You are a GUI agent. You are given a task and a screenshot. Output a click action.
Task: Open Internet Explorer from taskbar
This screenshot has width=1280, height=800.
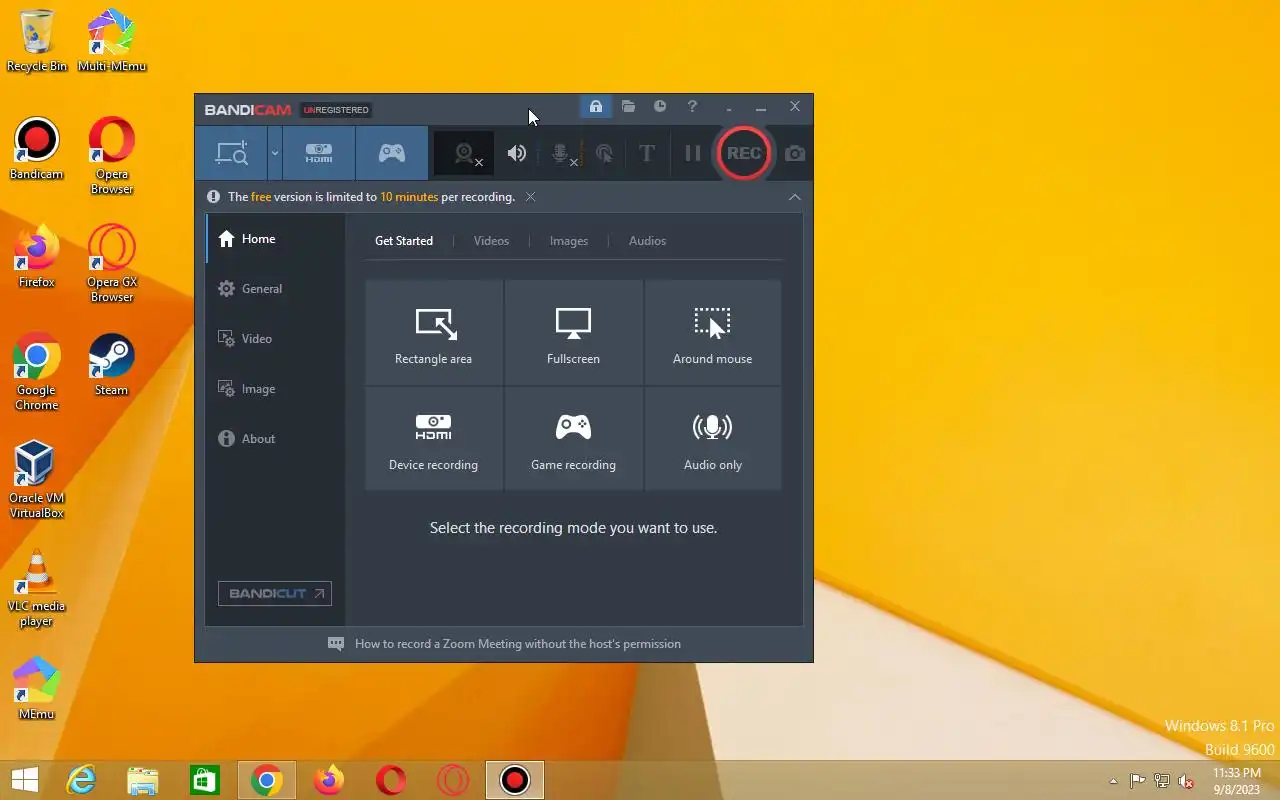pyautogui.click(x=81, y=780)
